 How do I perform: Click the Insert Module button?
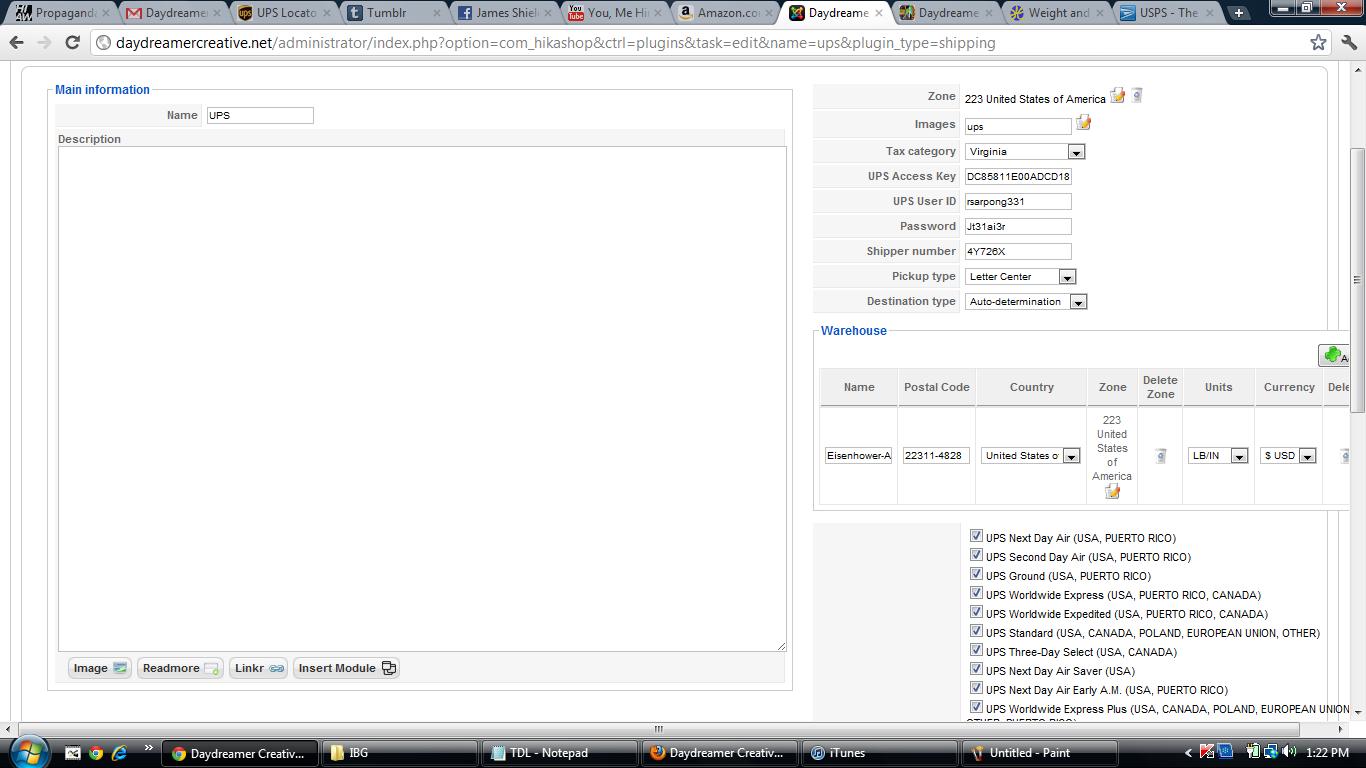click(x=346, y=668)
